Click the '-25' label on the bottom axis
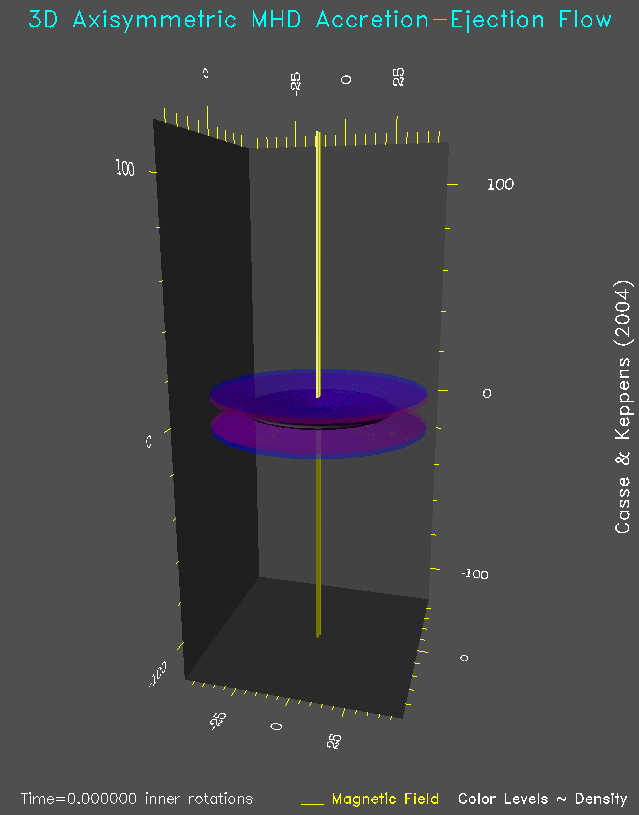Image resolution: width=639 pixels, height=815 pixels. 218,720
